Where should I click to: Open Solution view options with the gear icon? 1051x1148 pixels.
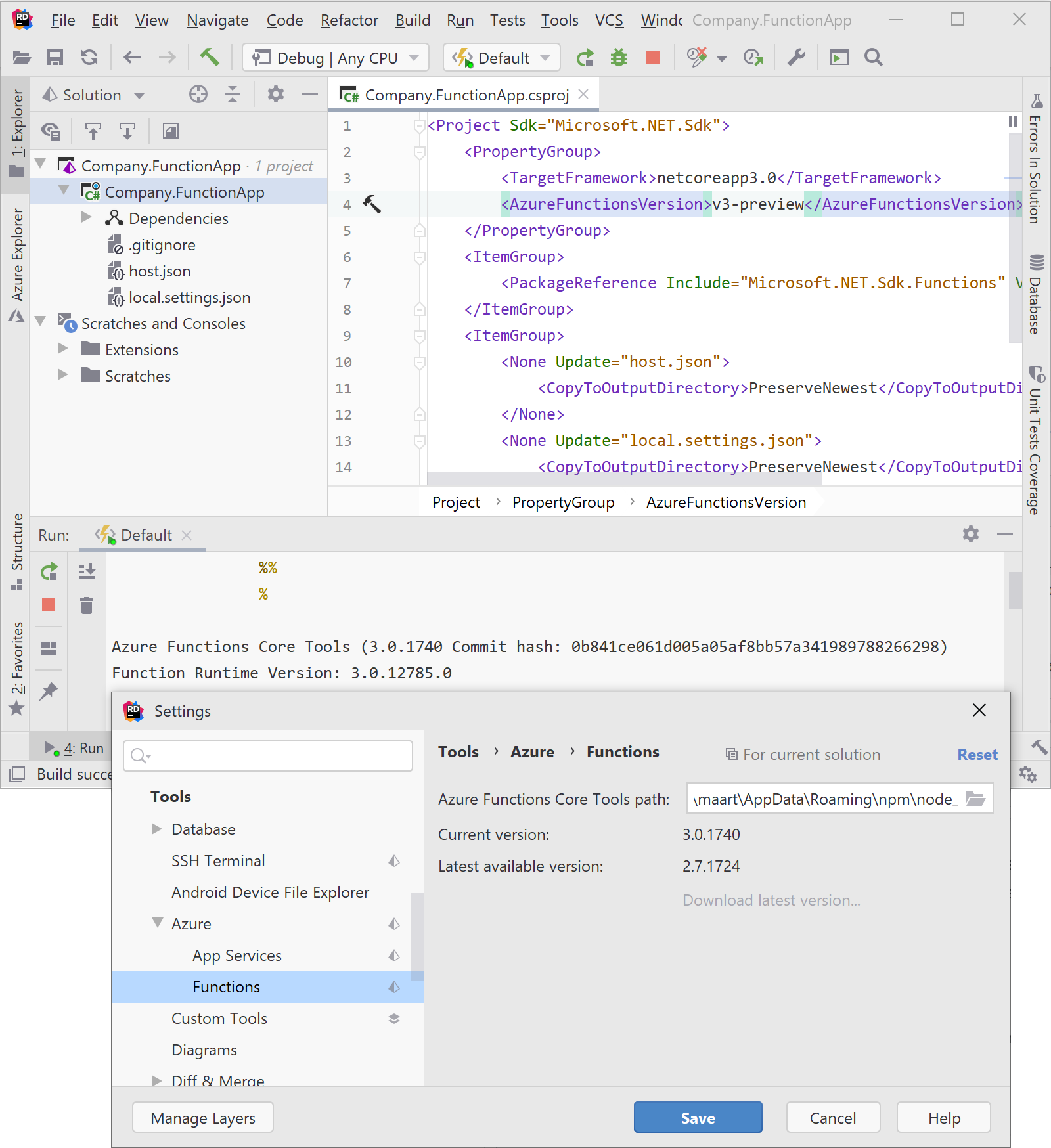tap(275, 95)
